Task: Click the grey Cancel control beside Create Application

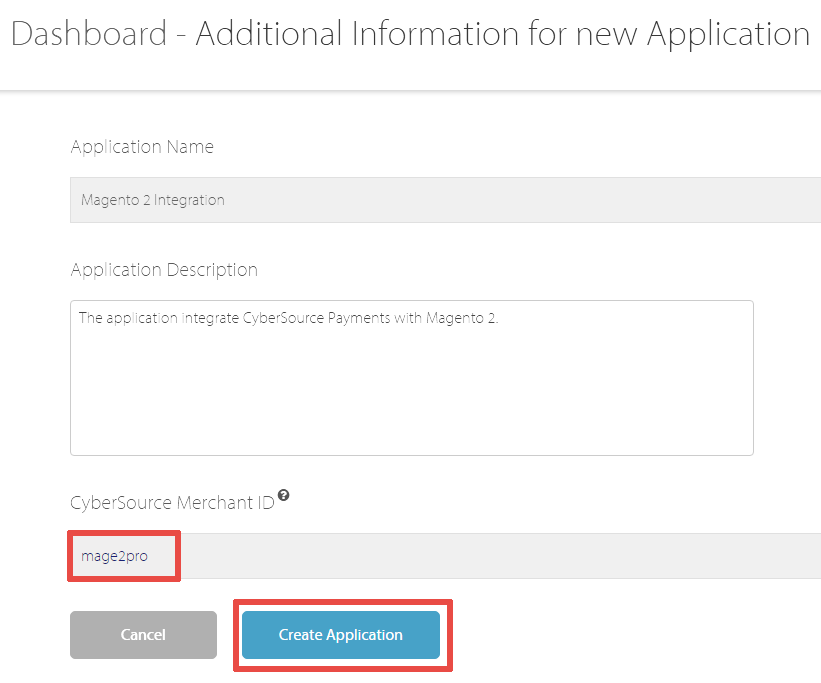Action: click(x=143, y=635)
